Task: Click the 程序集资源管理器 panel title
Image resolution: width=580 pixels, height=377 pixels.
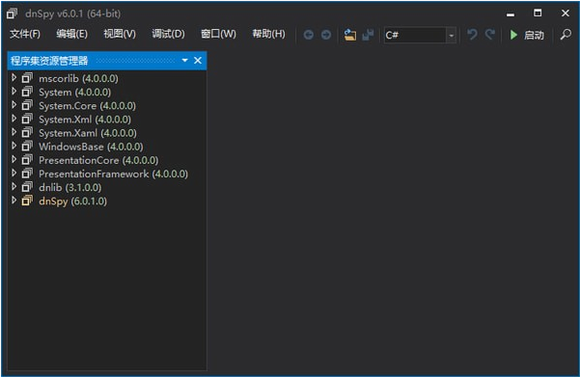Action: (49, 61)
